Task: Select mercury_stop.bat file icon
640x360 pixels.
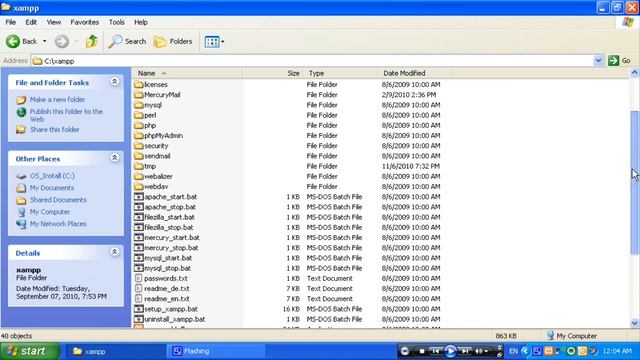Action: click(x=139, y=248)
